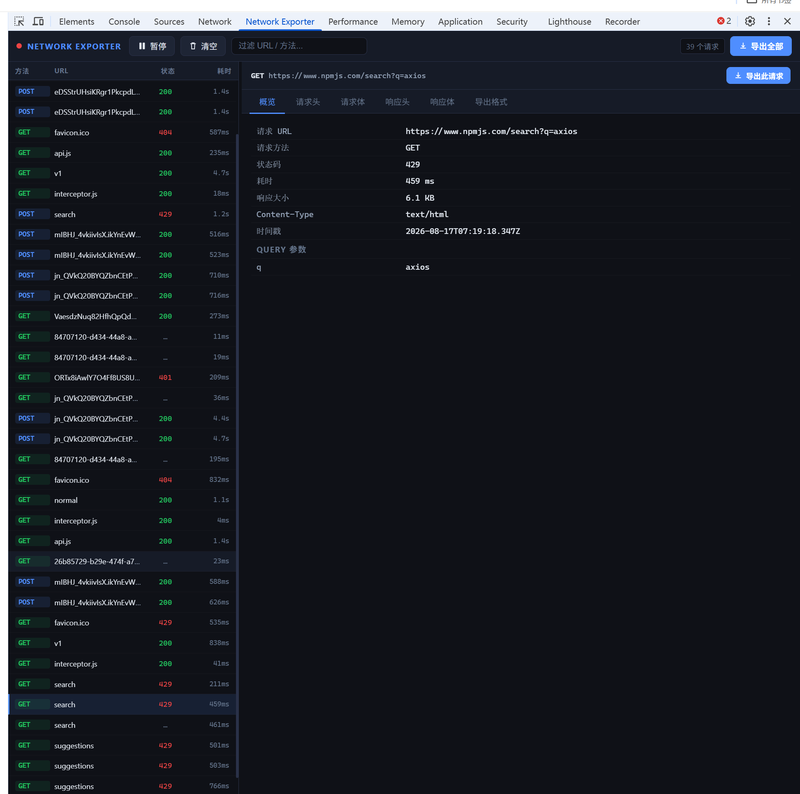Screen dimensions: 800x794
Task: Select the POST mlBHJ row taking 626ms
Action: (x=122, y=602)
